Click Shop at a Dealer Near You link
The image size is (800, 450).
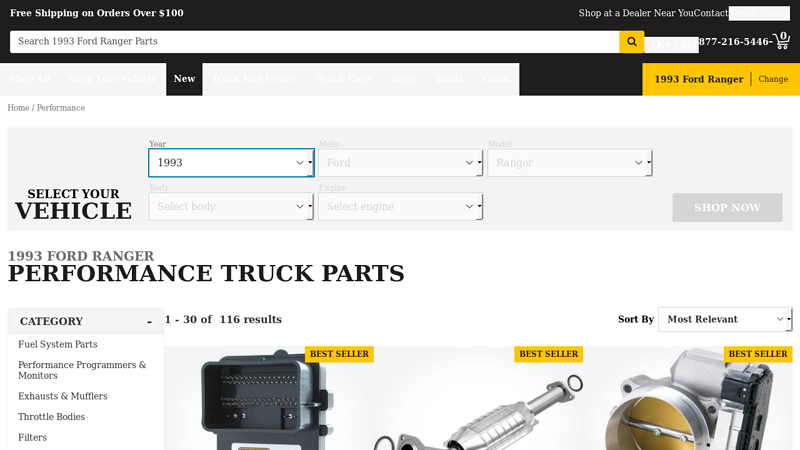coord(636,13)
